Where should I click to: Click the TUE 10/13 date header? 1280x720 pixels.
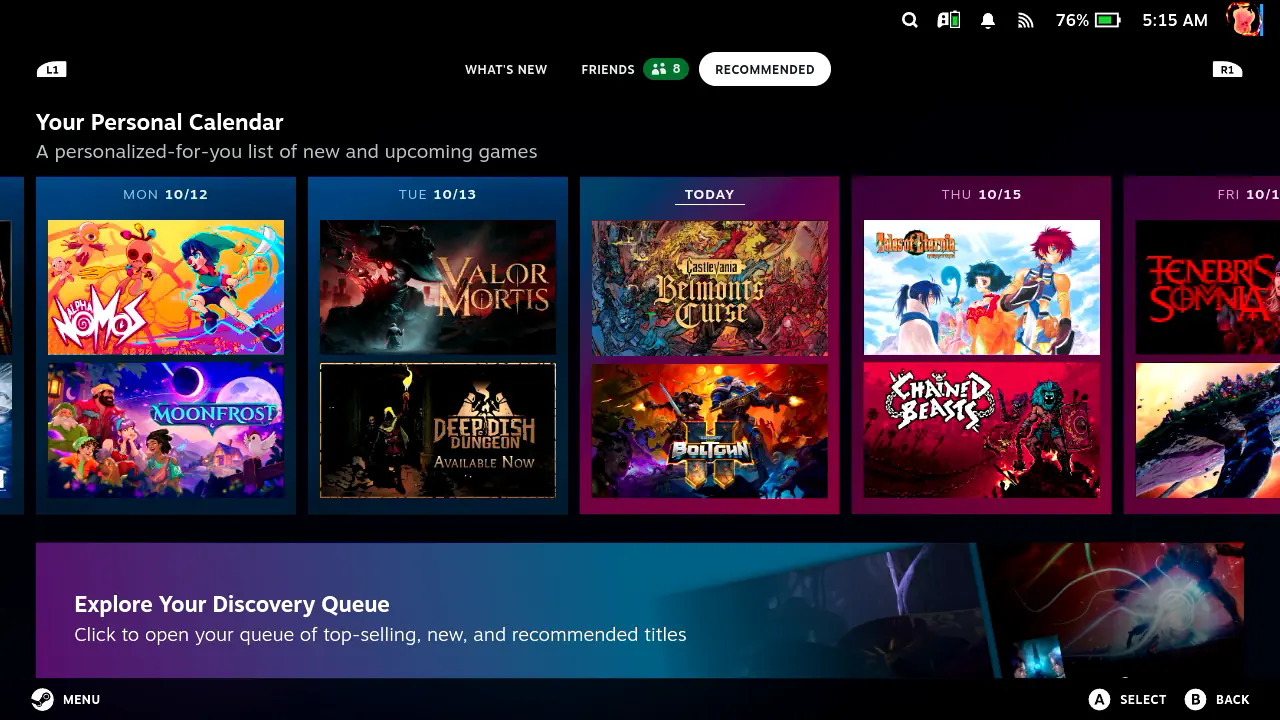(x=438, y=194)
